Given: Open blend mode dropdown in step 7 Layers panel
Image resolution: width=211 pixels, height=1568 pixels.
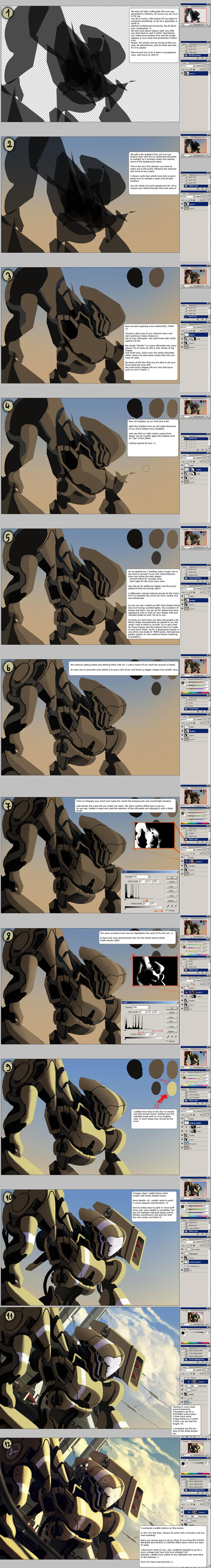Looking at the screenshot, I should pyautogui.click(x=188, y=850).
